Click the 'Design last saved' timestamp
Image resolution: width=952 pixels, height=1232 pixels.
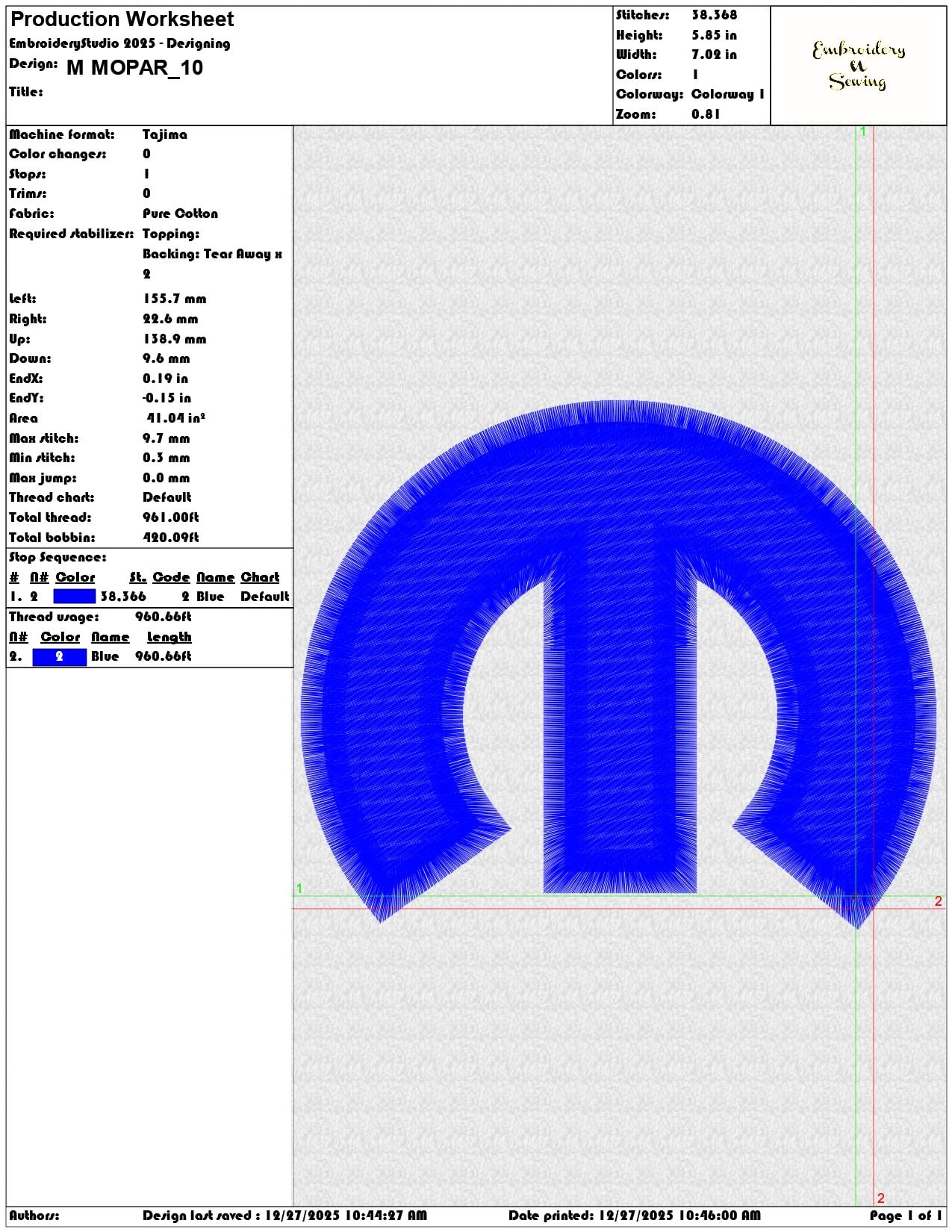284,1216
